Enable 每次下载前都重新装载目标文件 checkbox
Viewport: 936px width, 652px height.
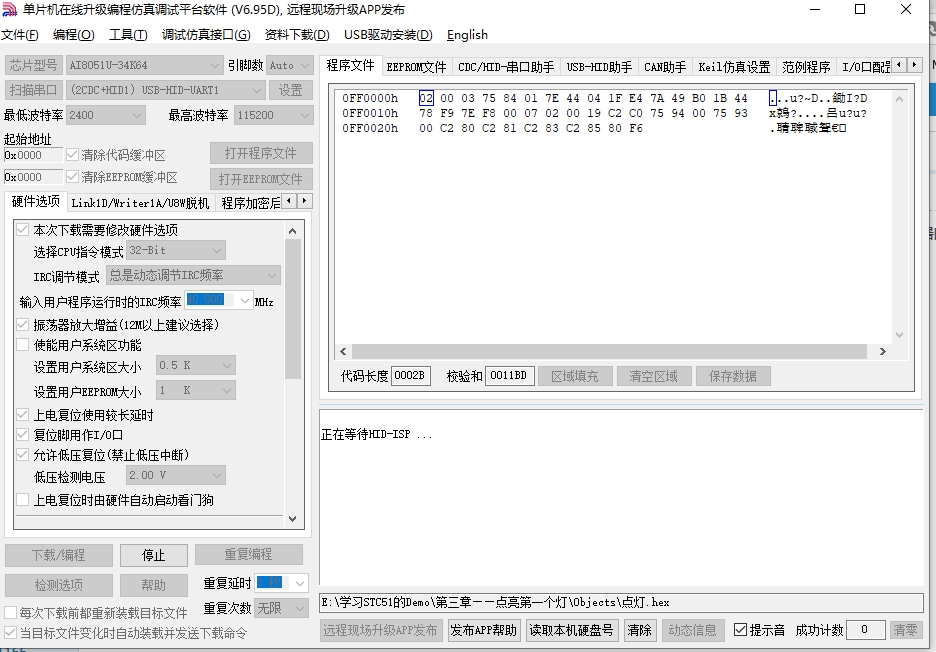click(10, 613)
